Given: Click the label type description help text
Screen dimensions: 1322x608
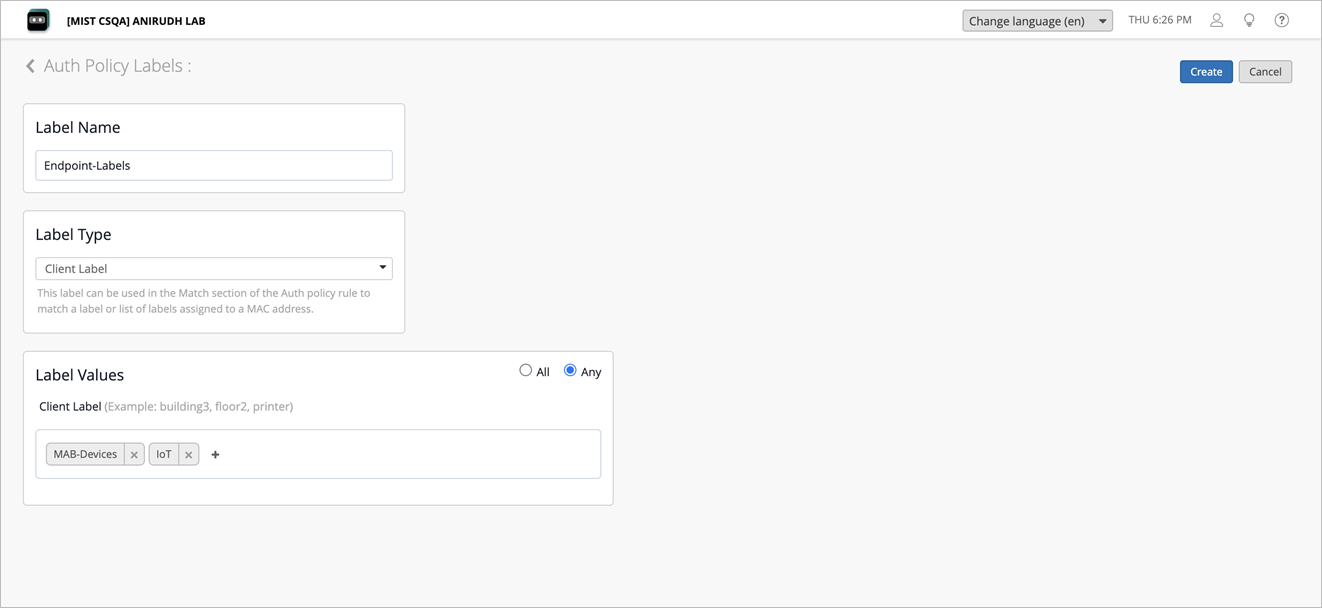Looking at the screenshot, I should tap(204, 301).
